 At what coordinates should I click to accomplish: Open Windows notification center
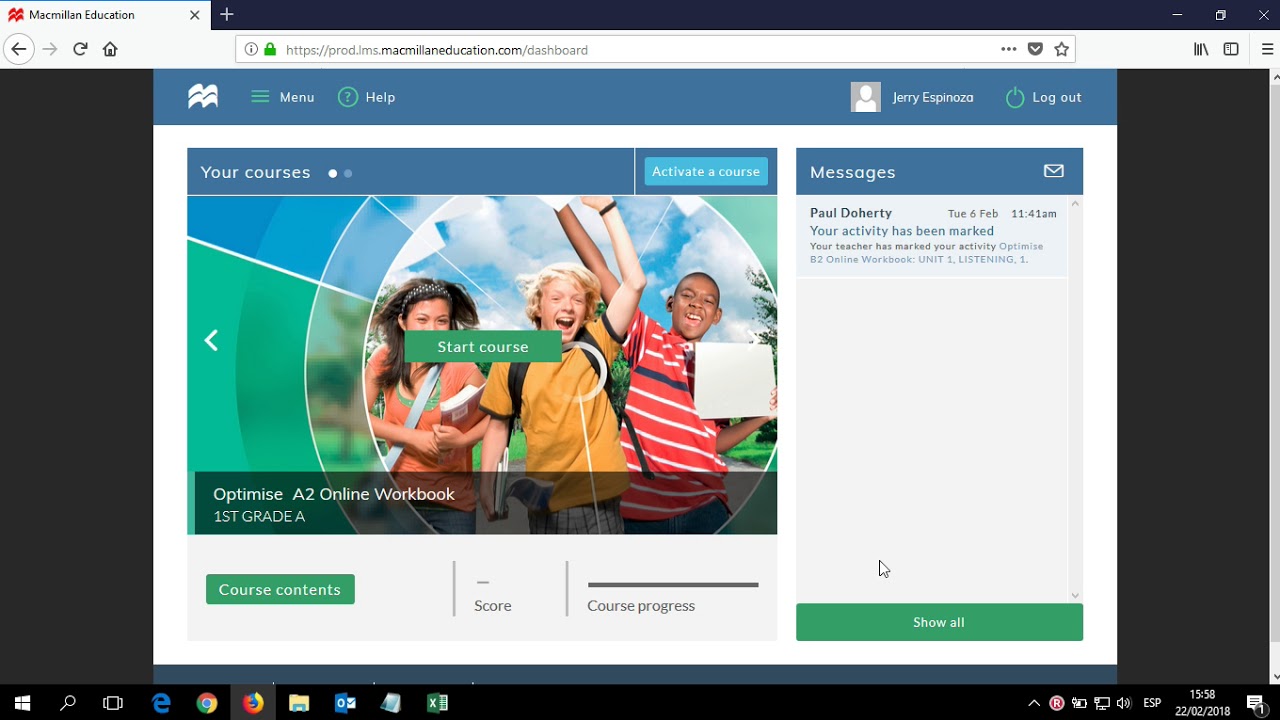pyautogui.click(x=1256, y=703)
